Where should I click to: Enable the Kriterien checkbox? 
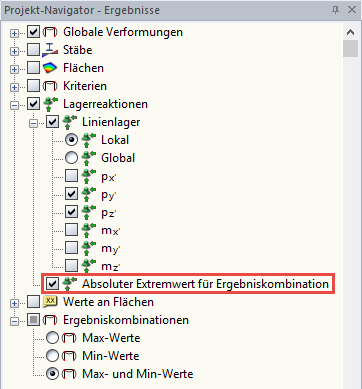33,86
